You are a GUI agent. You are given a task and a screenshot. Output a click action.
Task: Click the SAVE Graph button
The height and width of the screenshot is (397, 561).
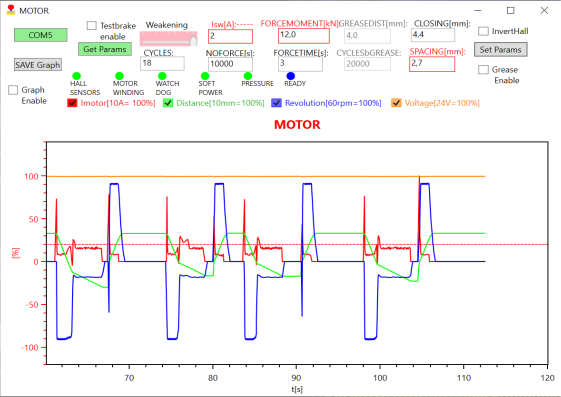point(38,65)
